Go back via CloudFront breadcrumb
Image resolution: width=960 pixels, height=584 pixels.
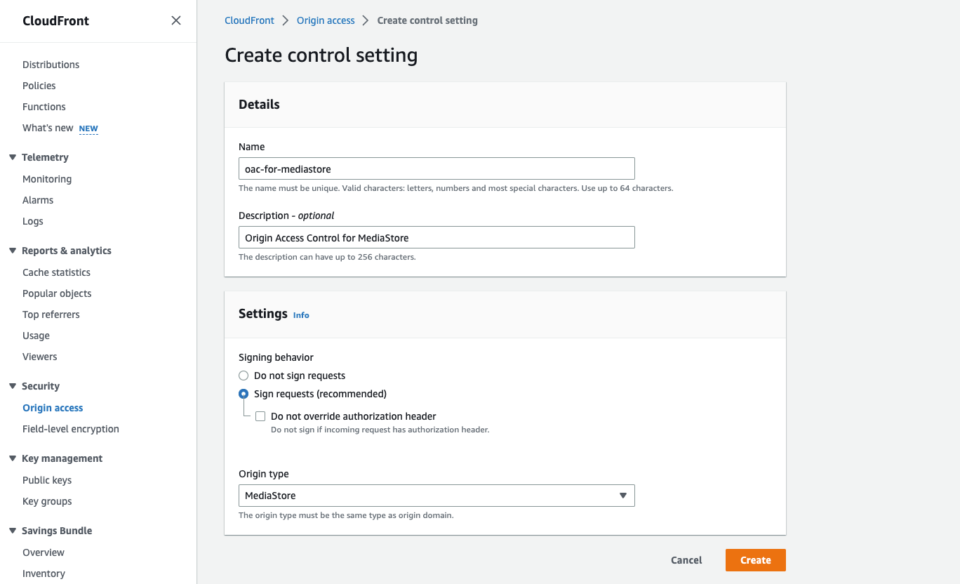pos(249,19)
